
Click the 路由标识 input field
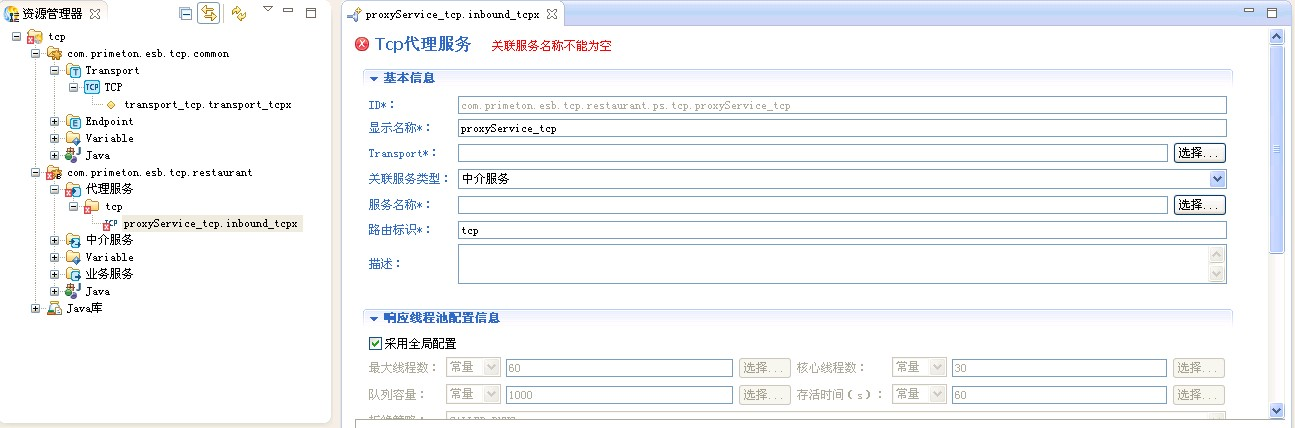tap(842, 230)
